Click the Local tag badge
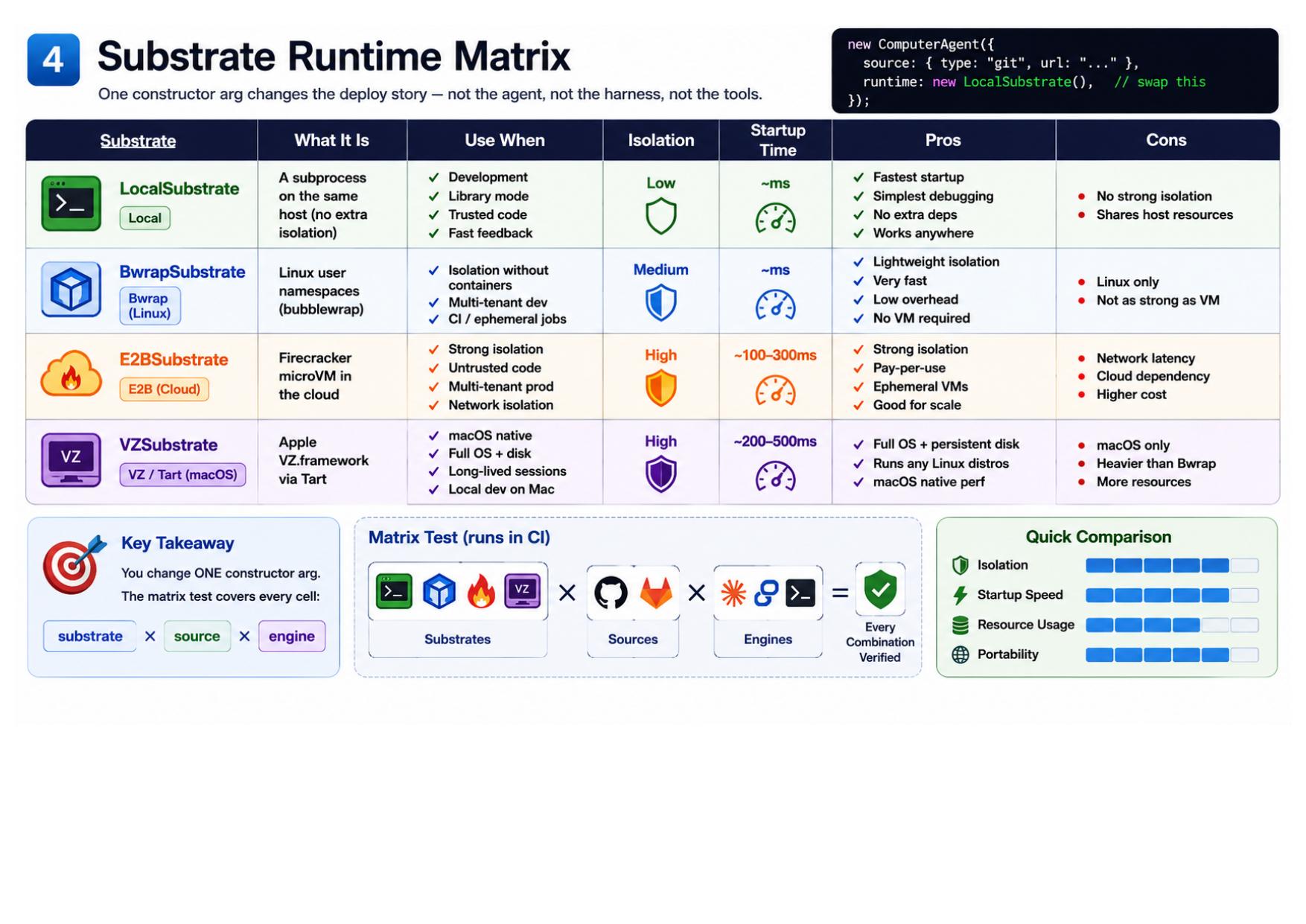 [x=144, y=218]
